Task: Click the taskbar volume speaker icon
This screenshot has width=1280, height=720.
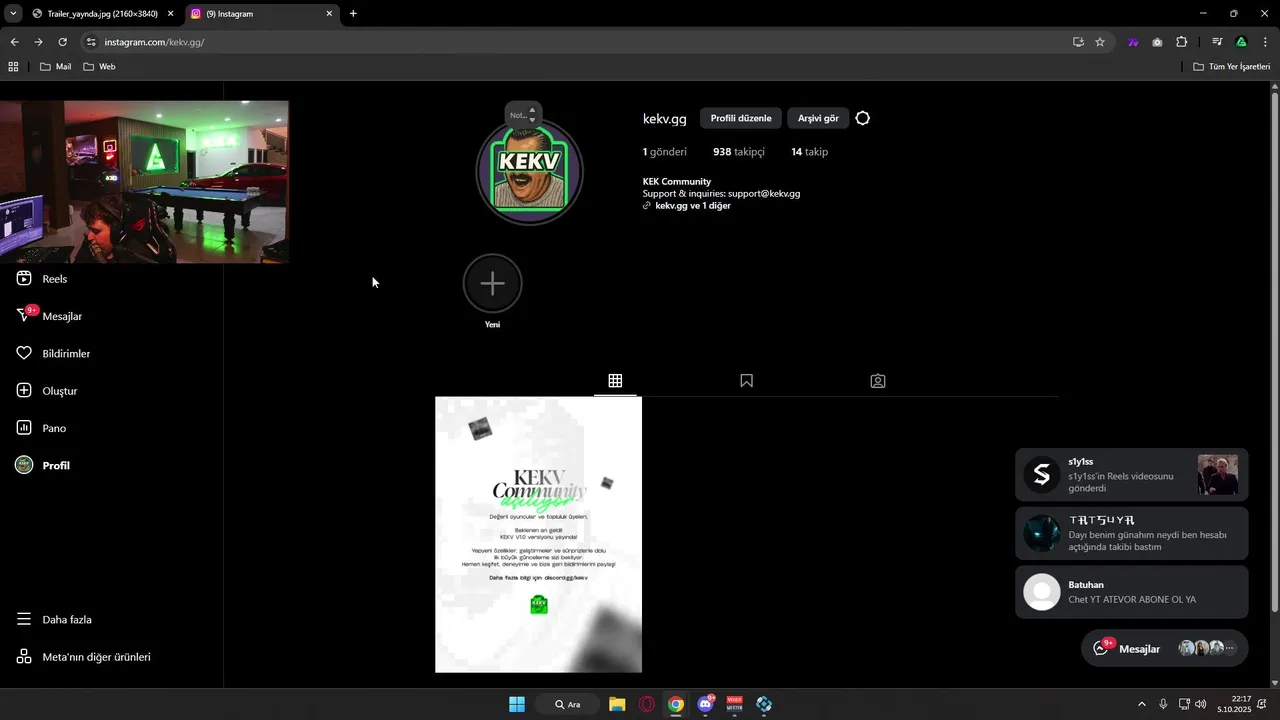Action: click(1201, 704)
